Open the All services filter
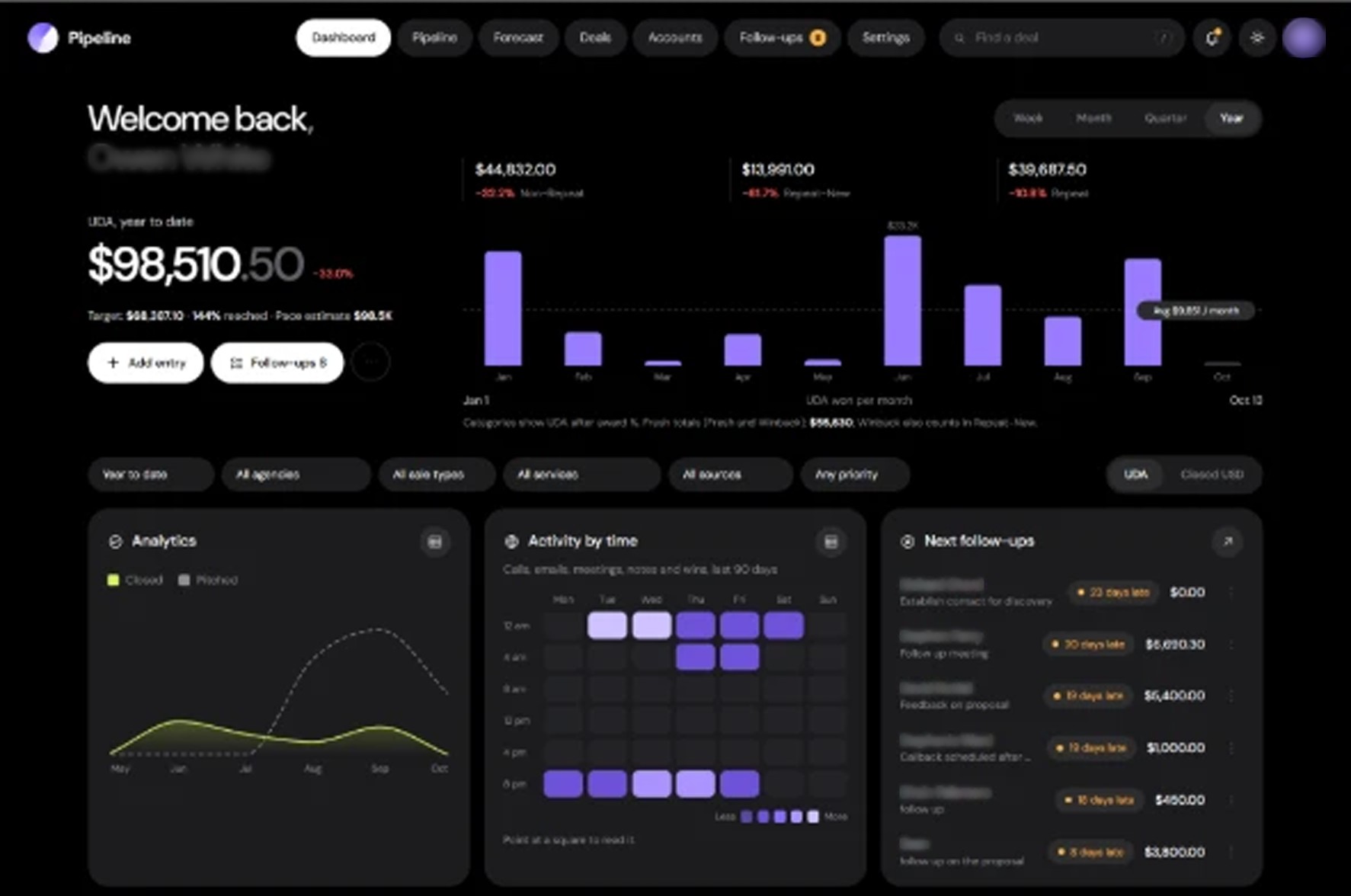 (x=581, y=474)
